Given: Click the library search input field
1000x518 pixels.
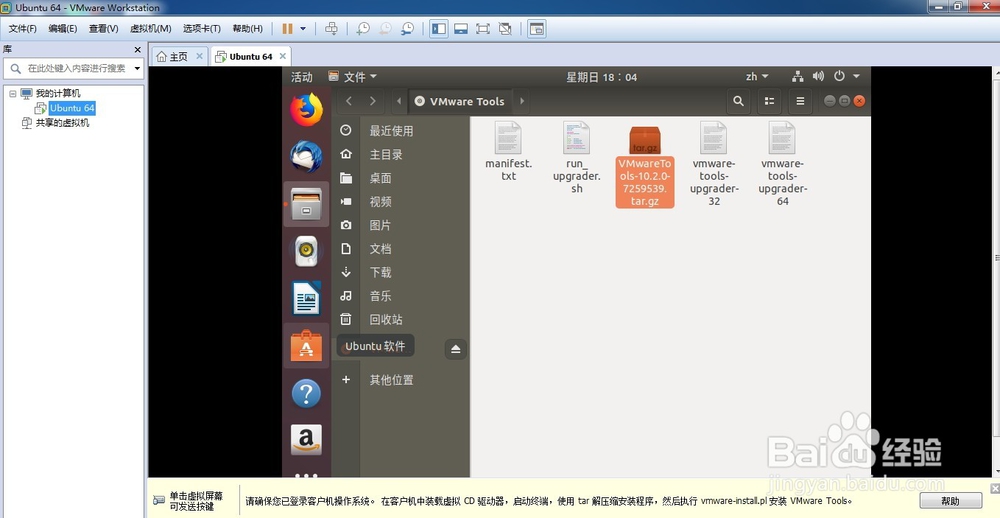Looking at the screenshot, I should click(71, 68).
